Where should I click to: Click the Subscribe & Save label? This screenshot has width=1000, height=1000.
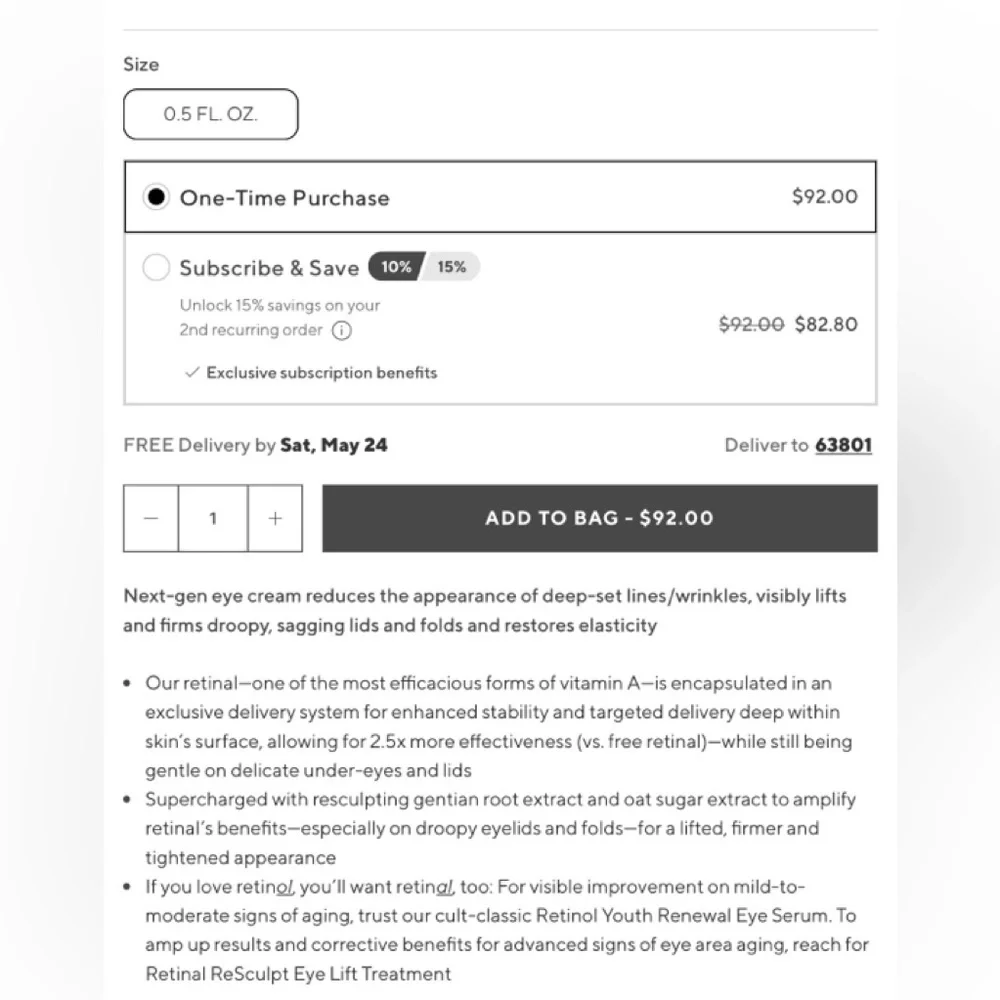point(269,268)
